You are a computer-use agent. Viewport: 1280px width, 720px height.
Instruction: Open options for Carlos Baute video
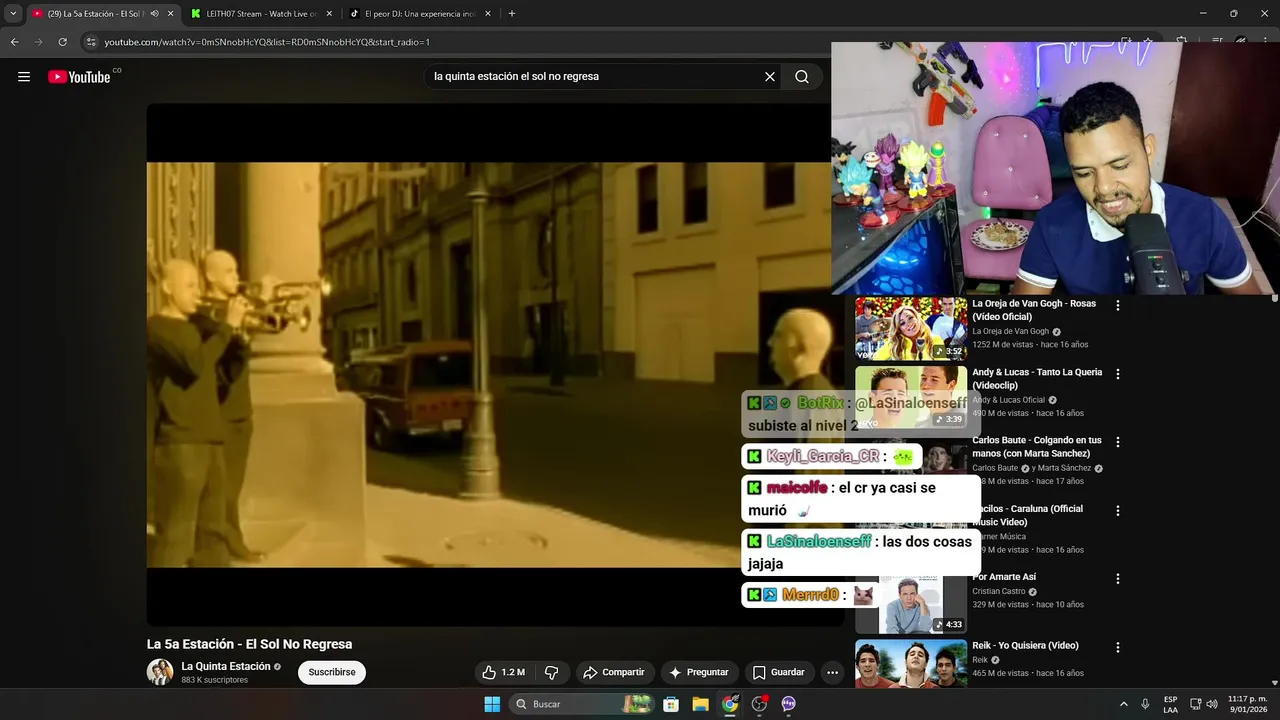(1118, 442)
